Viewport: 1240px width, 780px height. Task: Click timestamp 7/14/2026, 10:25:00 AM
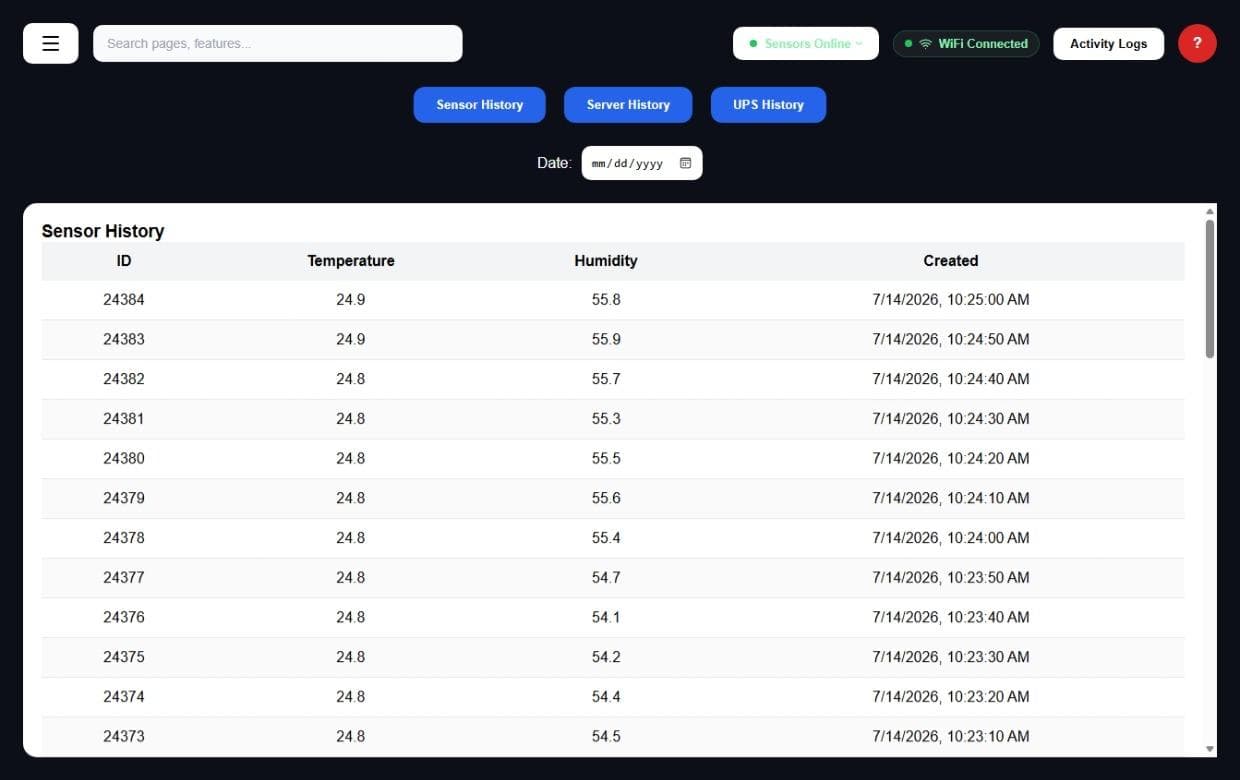(951, 300)
